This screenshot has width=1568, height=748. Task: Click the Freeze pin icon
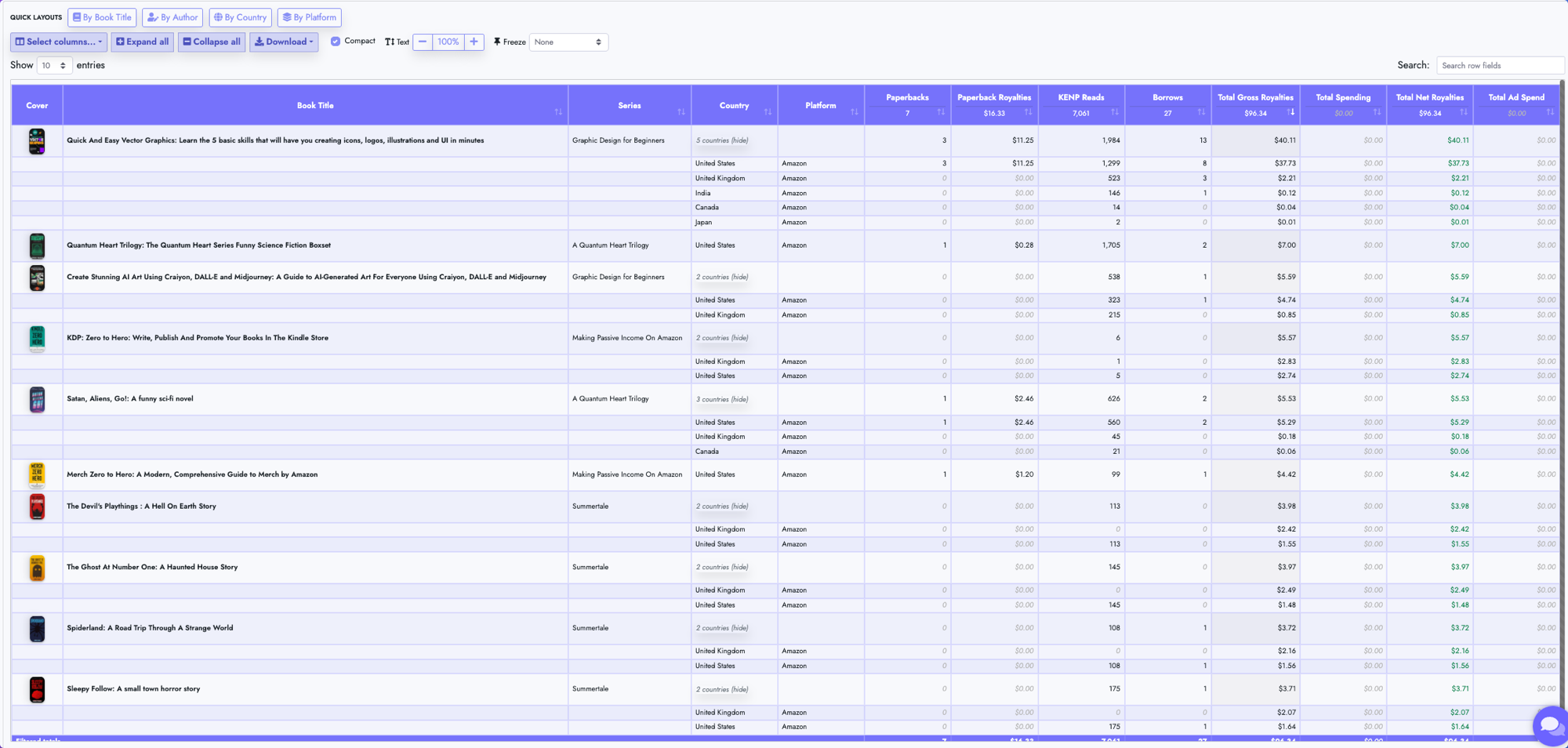497,42
